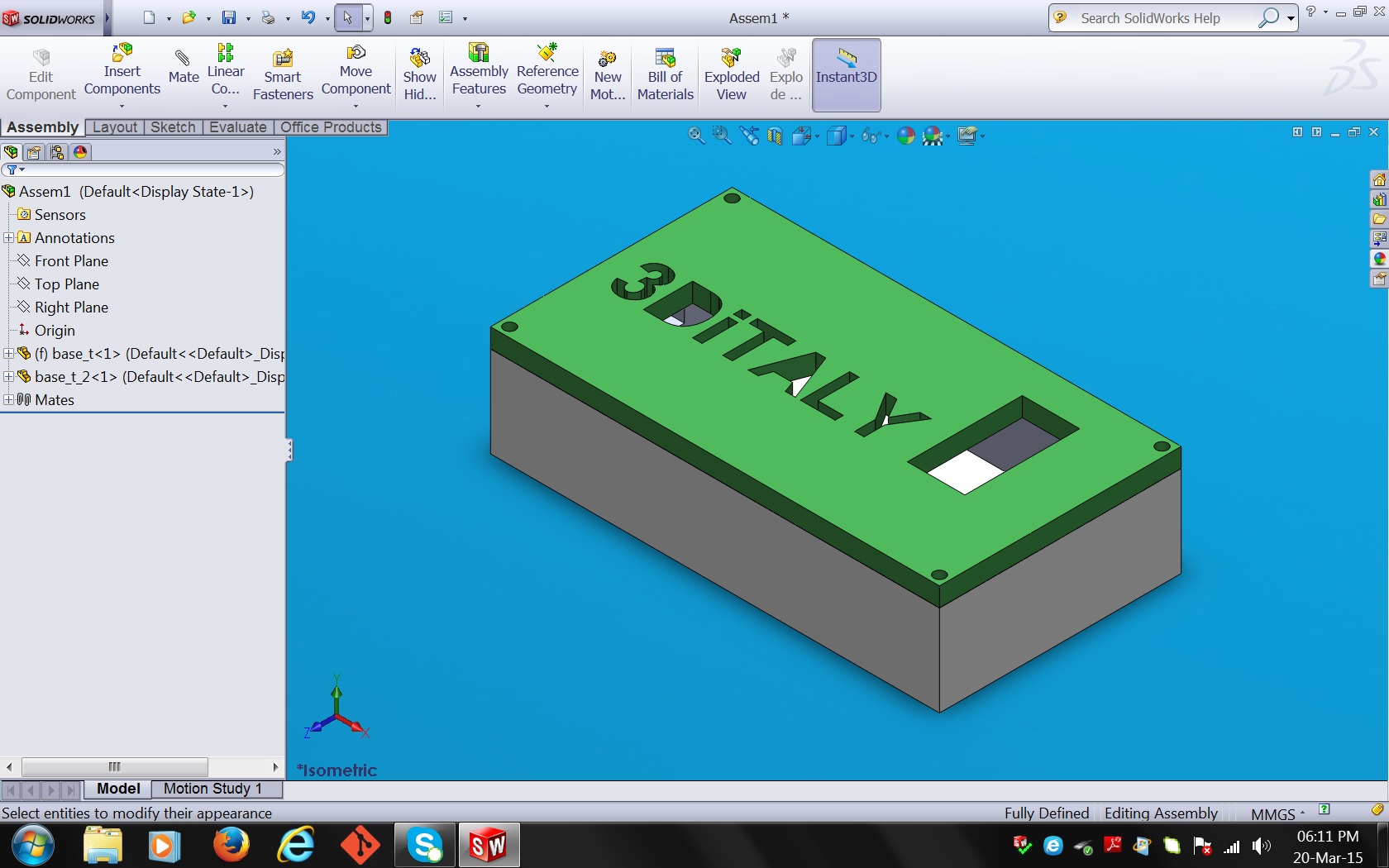This screenshot has width=1389, height=868.
Task: Open the ConfigurationManager tab icon
Action: coord(57,152)
